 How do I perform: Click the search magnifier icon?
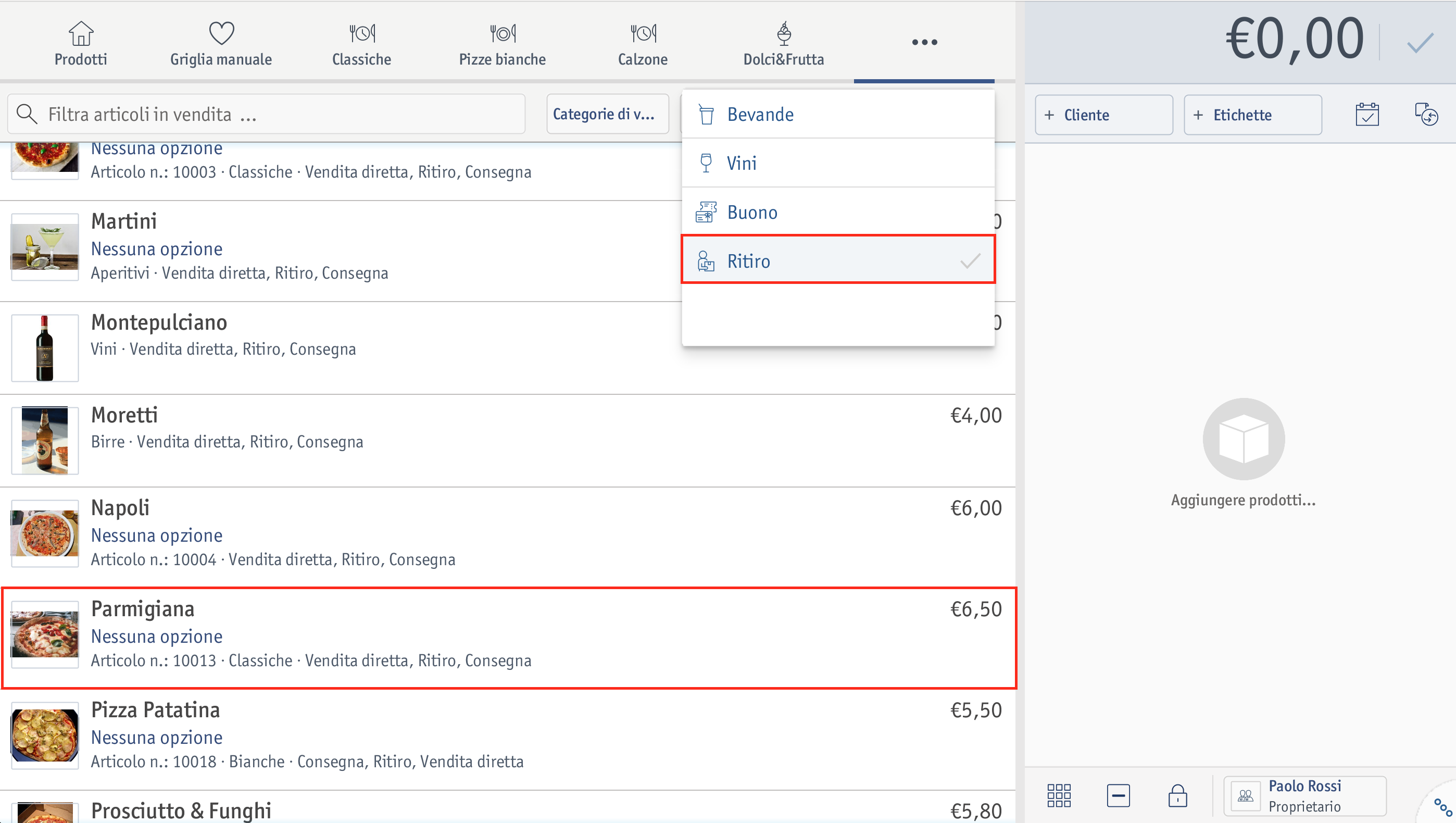(x=27, y=114)
